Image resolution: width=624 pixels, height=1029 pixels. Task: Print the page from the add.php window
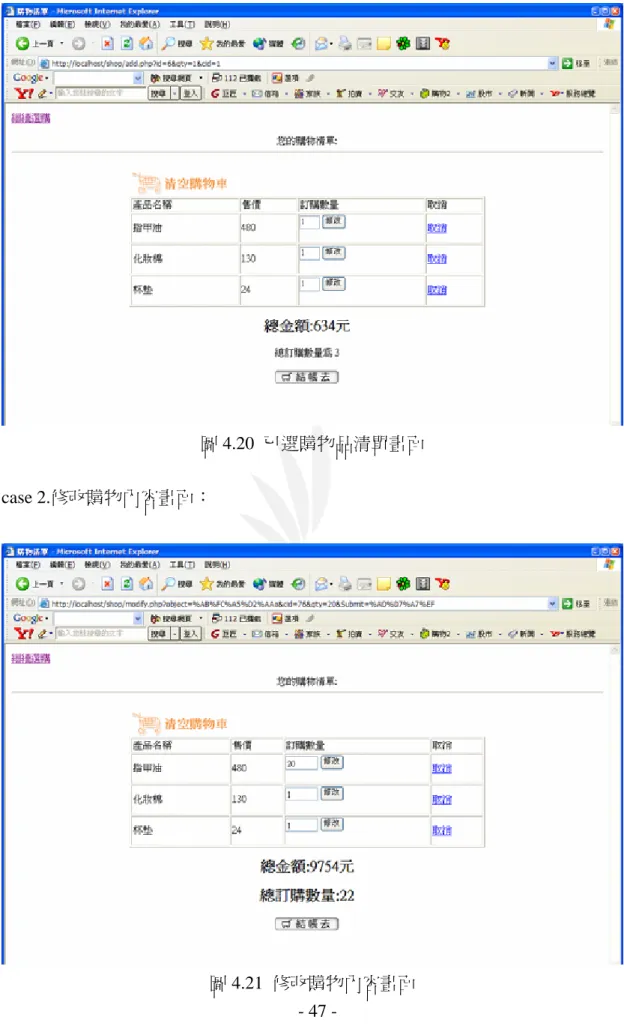pyautogui.click(x=345, y=43)
